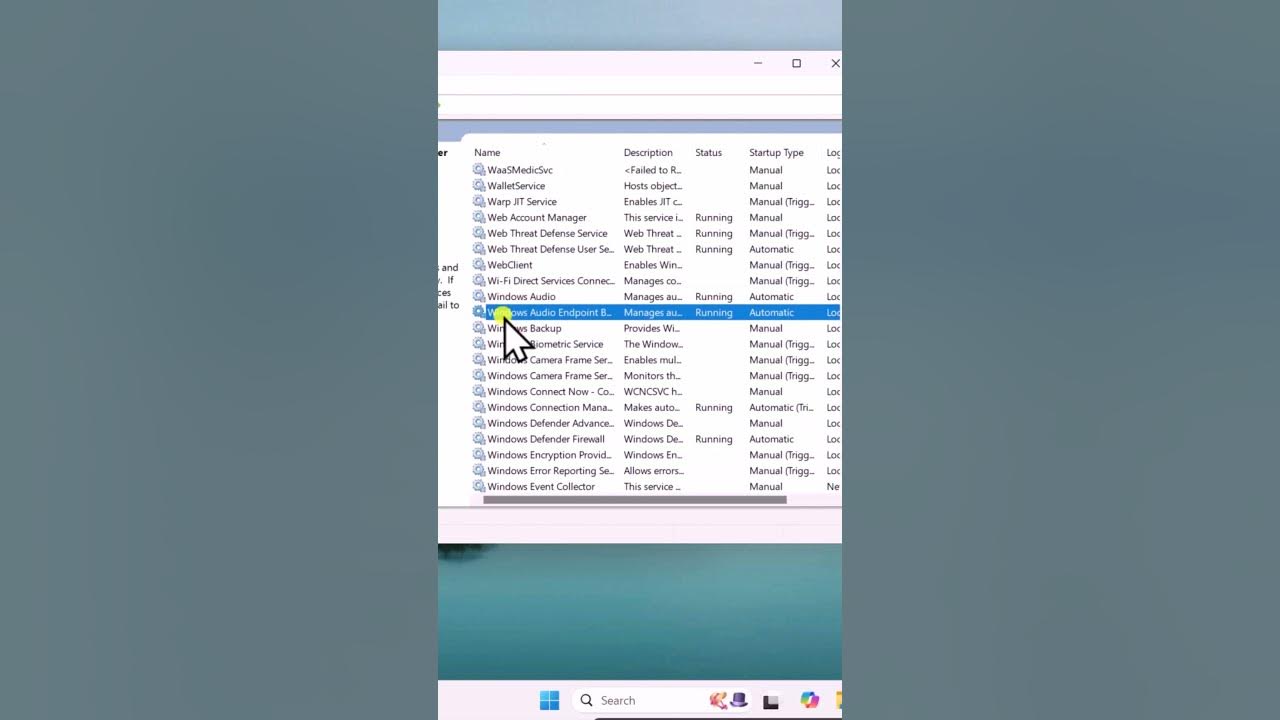Click the Windows Connection Mana... gear icon
The width and height of the screenshot is (1280, 720).
point(479,408)
